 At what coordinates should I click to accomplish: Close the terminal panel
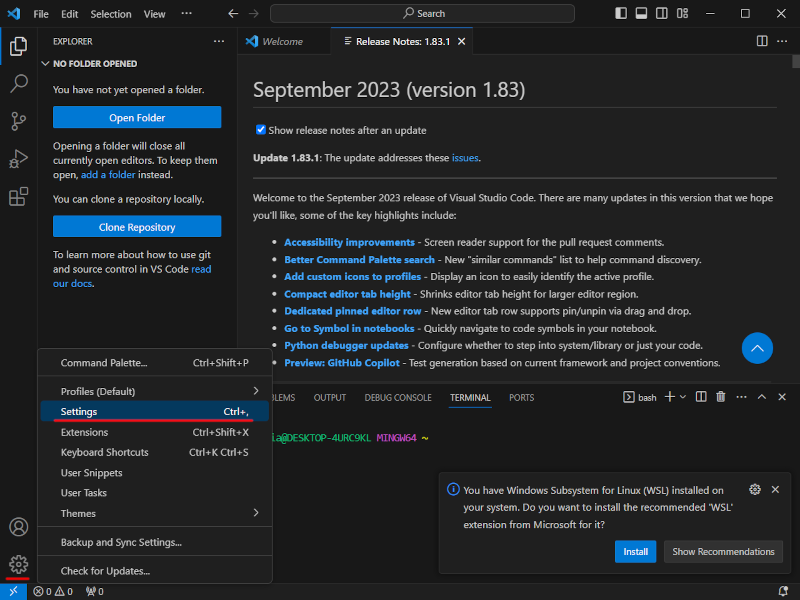click(x=782, y=397)
